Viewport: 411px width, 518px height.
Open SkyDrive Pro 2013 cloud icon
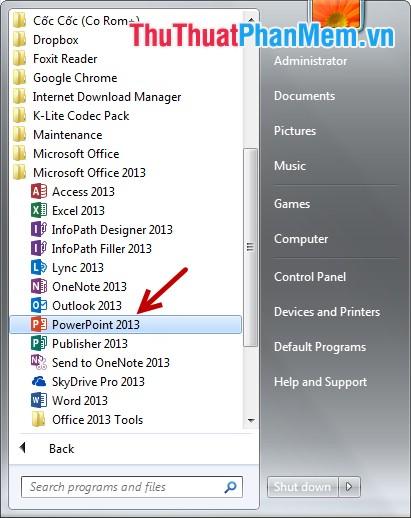(39, 381)
